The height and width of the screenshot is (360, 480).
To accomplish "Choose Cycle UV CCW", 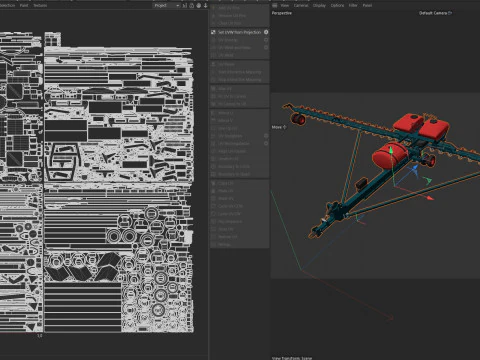I will pyautogui.click(x=239, y=206).
